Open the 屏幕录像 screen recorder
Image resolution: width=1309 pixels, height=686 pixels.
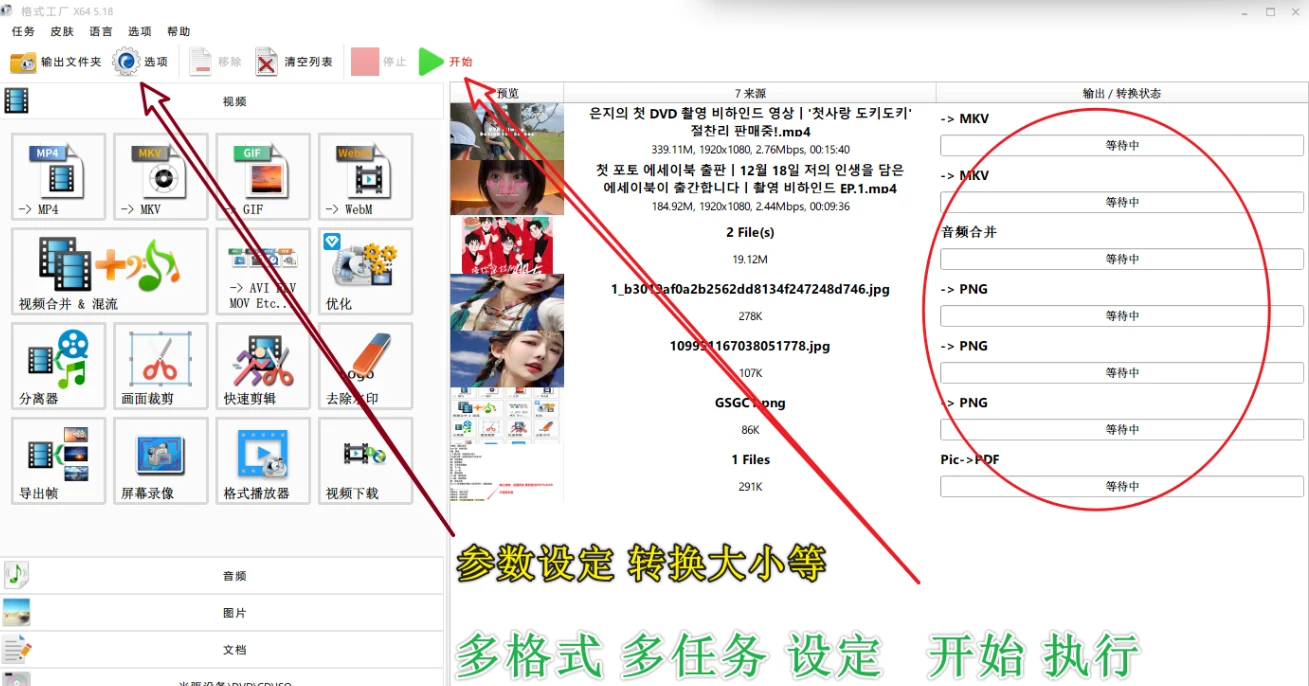(161, 460)
